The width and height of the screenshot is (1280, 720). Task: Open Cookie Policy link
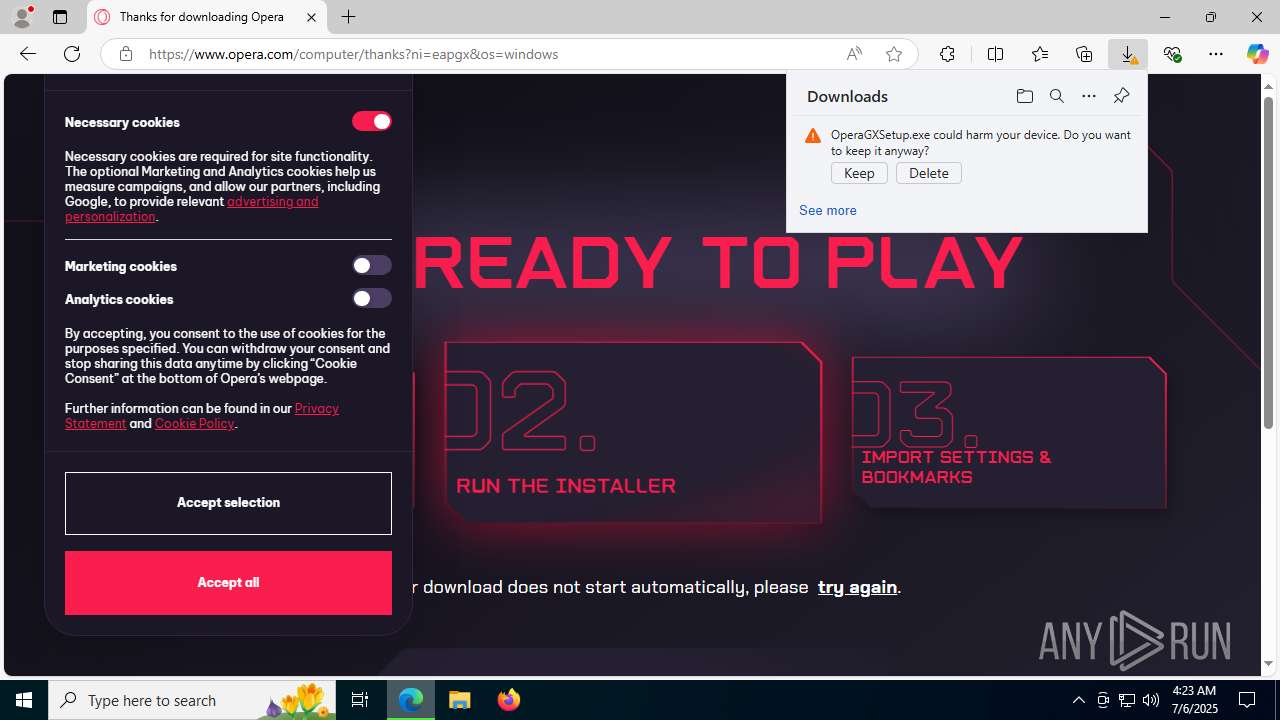point(194,423)
